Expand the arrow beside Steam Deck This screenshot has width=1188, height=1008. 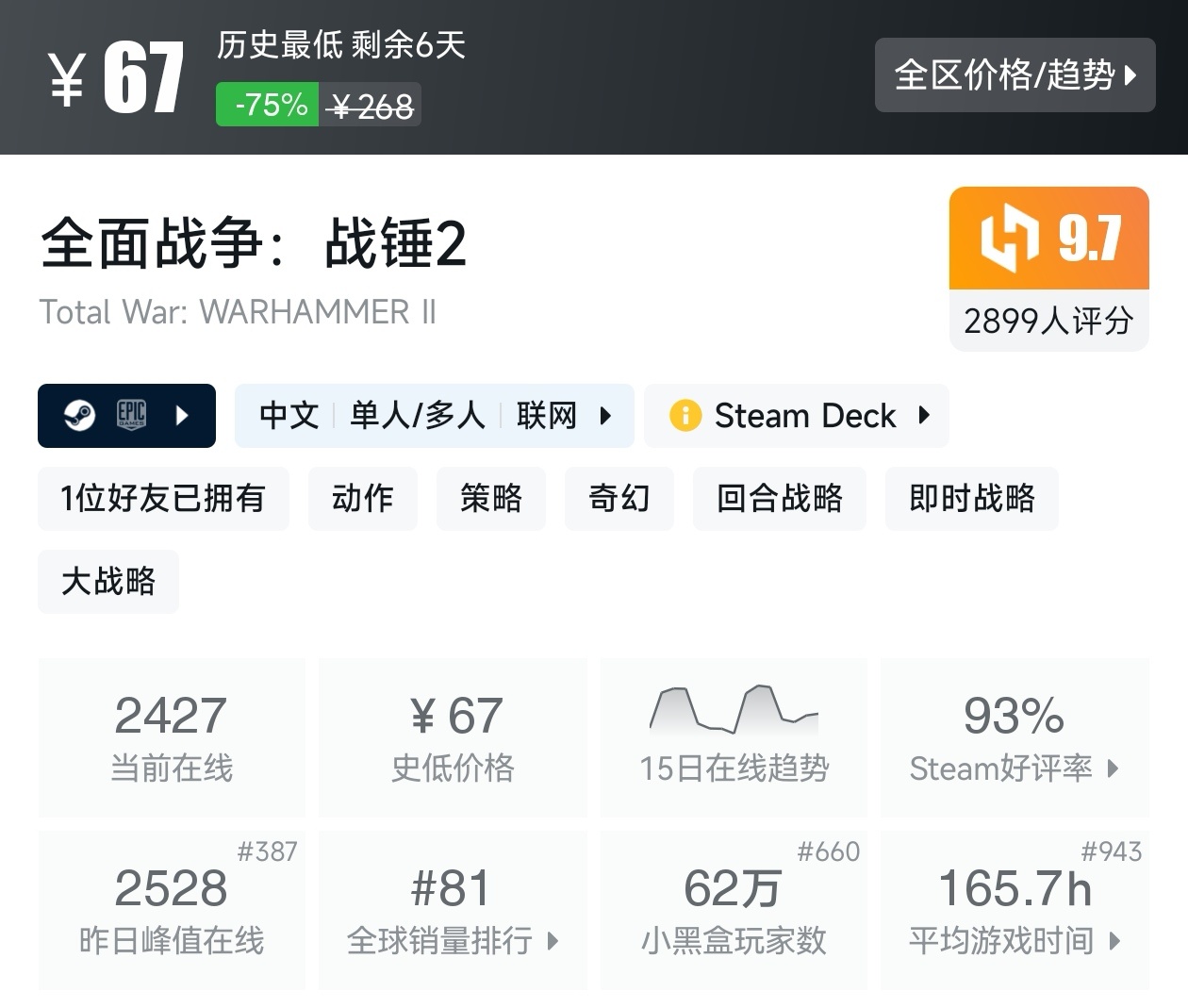pyautogui.click(x=924, y=415)
